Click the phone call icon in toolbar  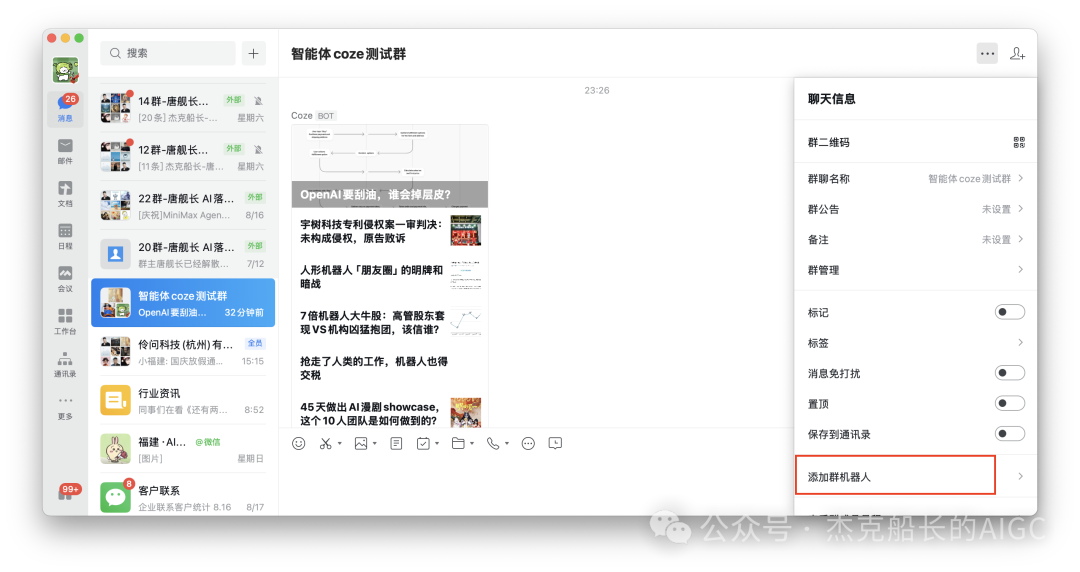coord(493,443)
